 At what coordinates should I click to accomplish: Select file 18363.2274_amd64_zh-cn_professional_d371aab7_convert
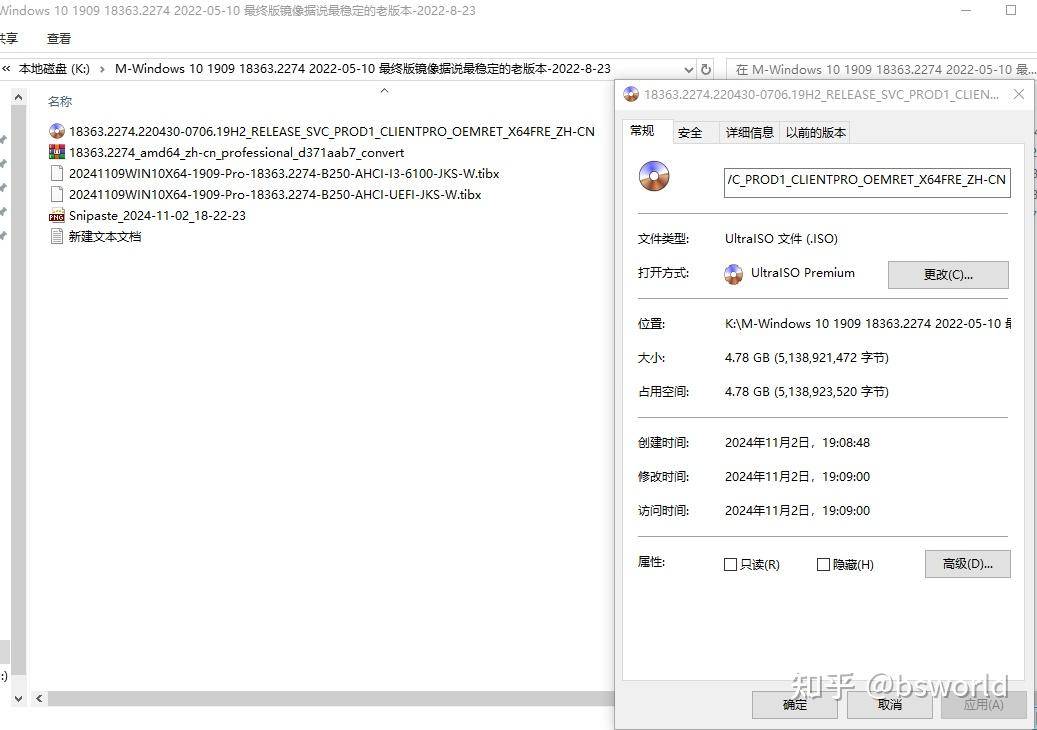[x=236, y=152]
